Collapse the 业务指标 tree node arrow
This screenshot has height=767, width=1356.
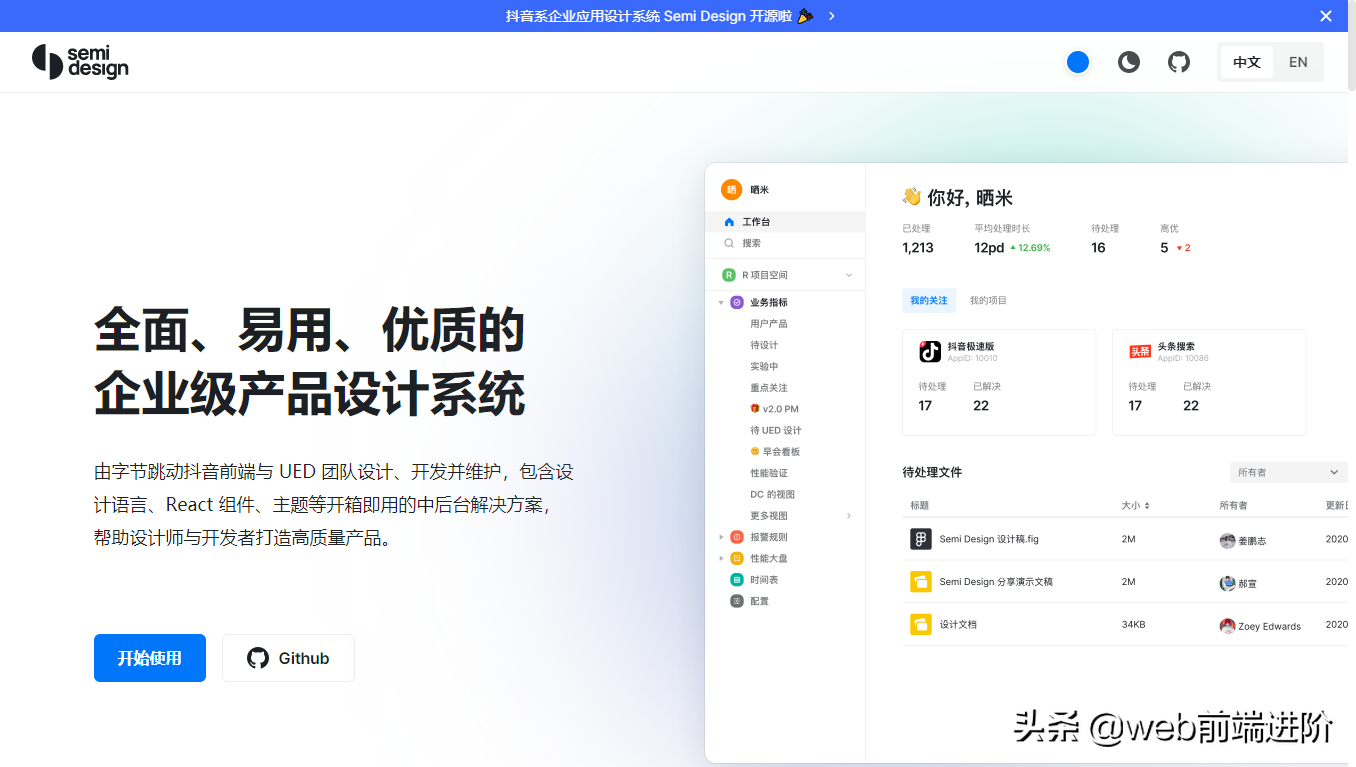click(x=721, y=302)
